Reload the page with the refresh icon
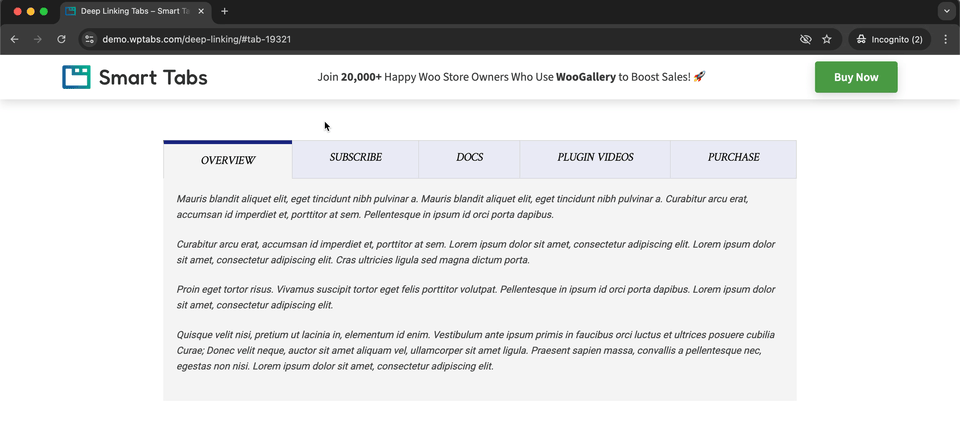The width and height of the screenshot is (960, 443). coord(61,39)
